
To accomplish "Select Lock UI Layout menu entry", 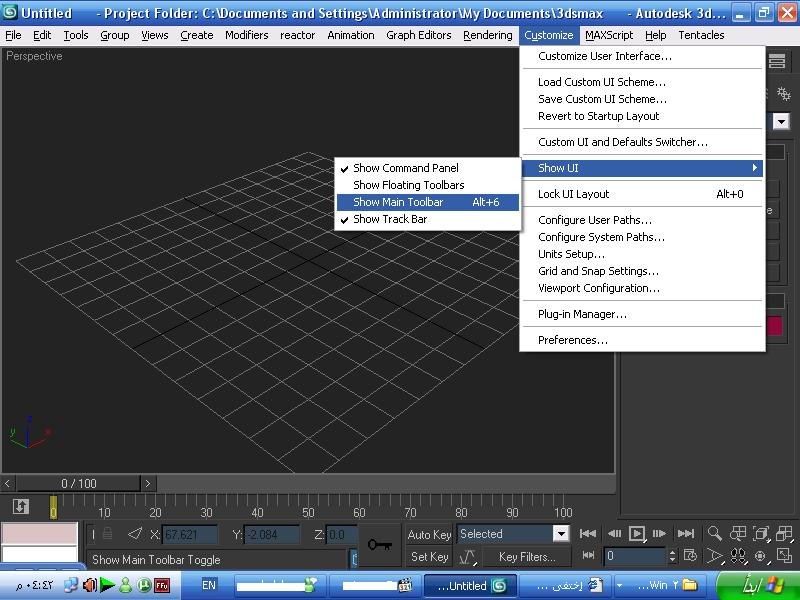I will [x=642, y=194].
